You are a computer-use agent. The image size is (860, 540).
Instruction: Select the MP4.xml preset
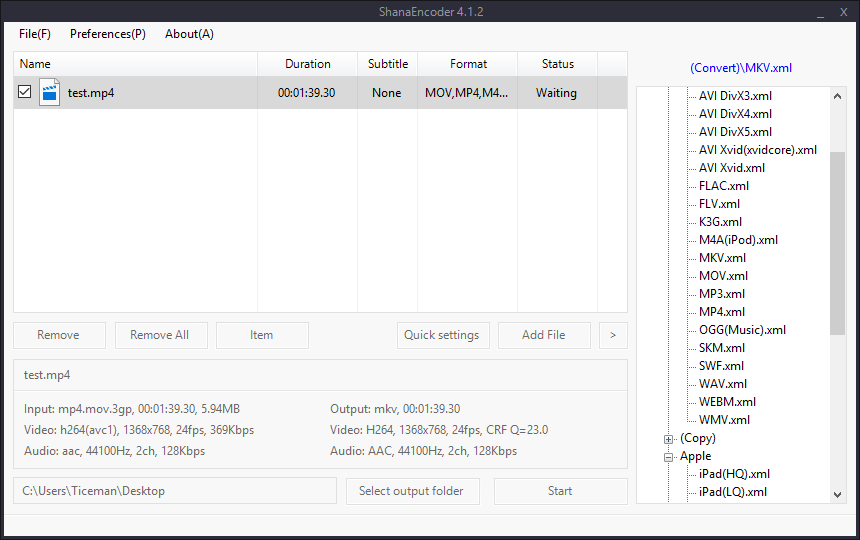pos(722,312)
